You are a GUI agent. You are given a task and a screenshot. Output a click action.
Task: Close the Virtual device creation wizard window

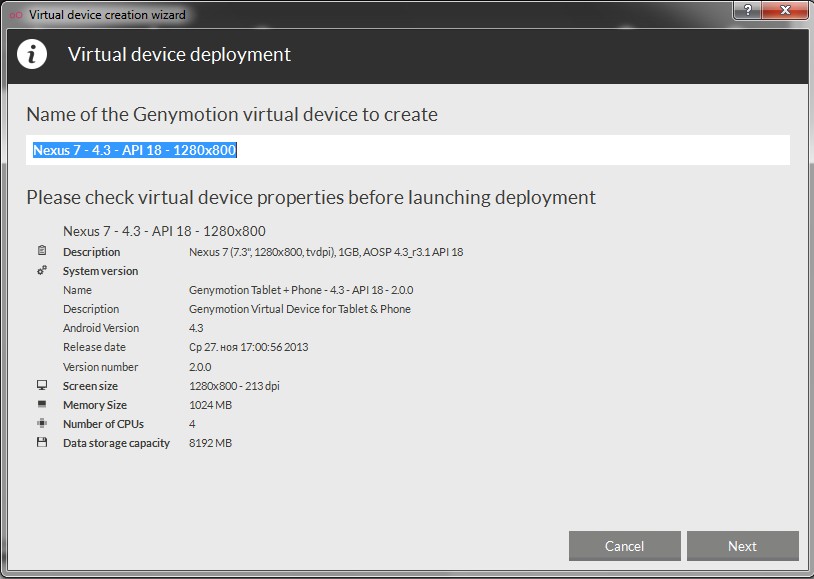[x=785, y=10]
